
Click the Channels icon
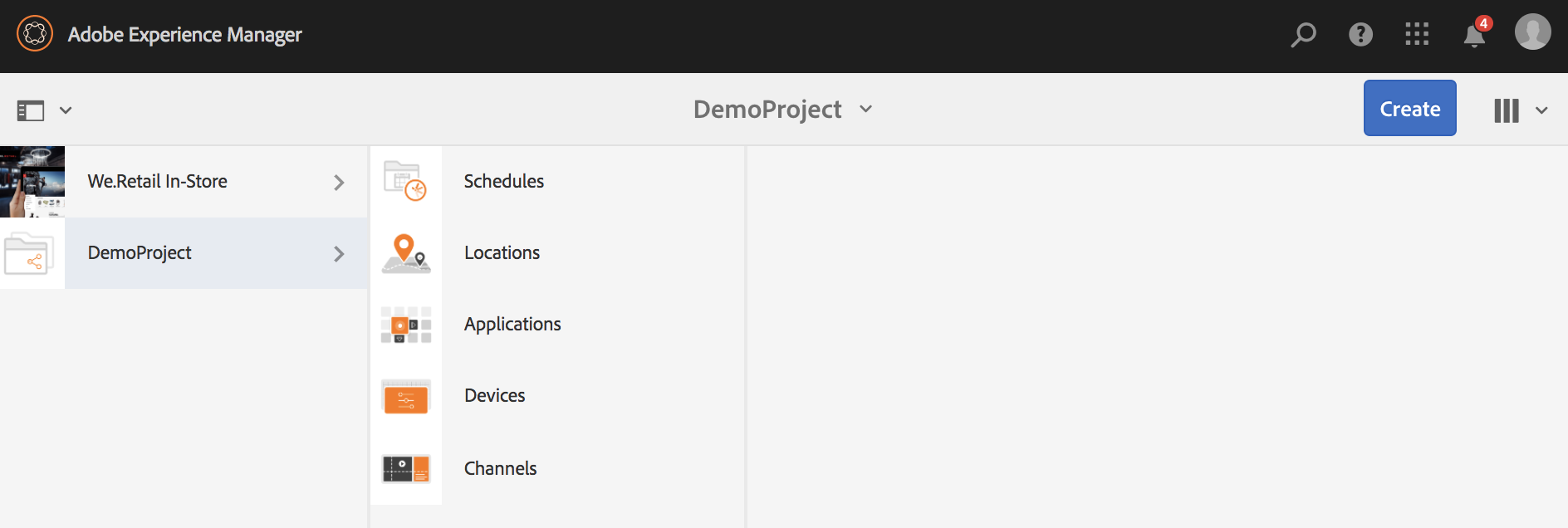point(406,469)
